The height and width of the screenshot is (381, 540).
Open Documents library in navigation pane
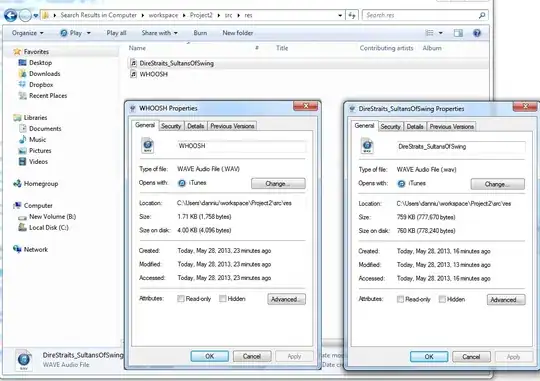[x=45, y=129]
